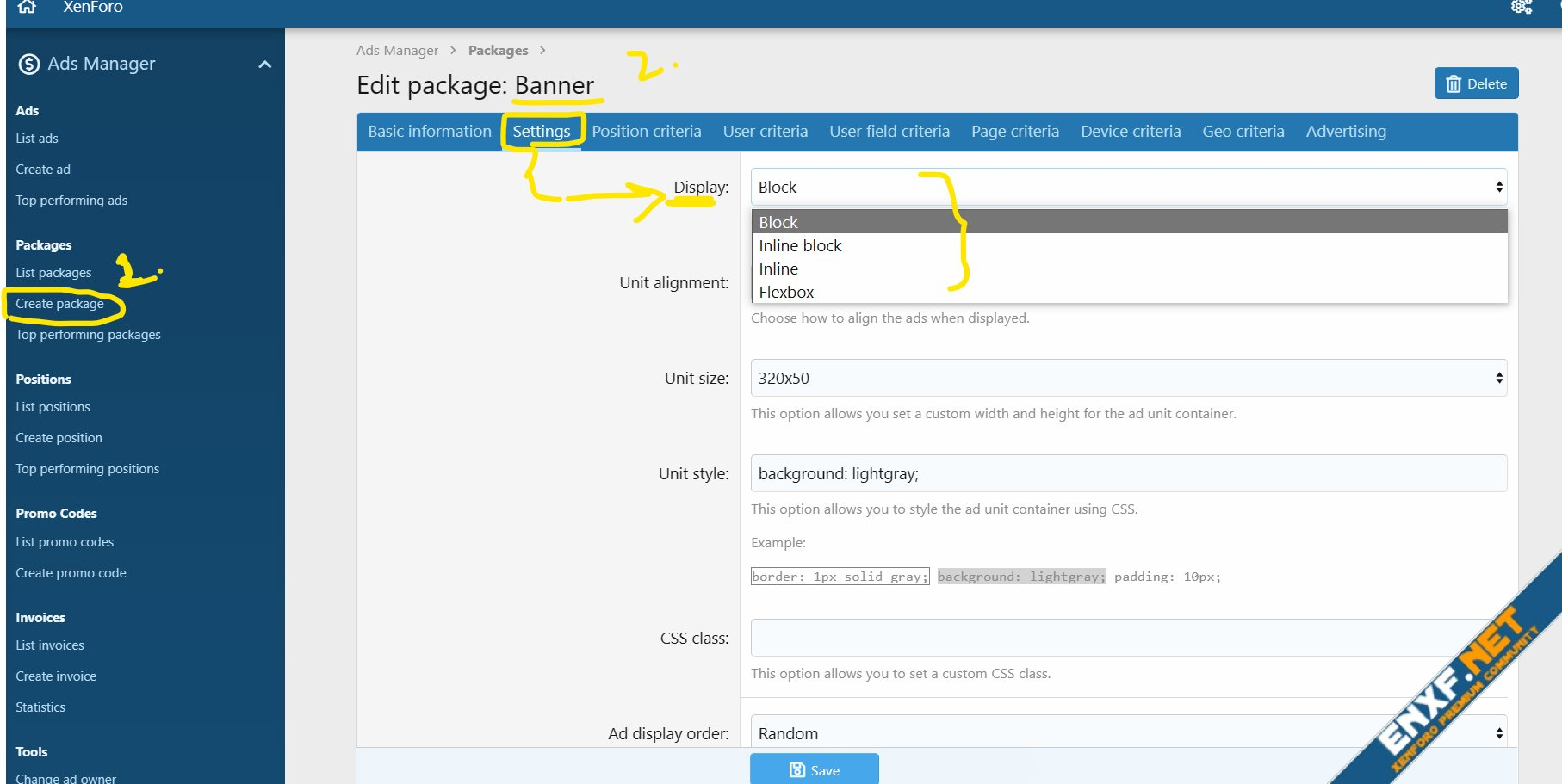The height and width of the screenshot is (784, 1562).
Task: Open the Display dropdown
Action: (x=1128, y=187)
